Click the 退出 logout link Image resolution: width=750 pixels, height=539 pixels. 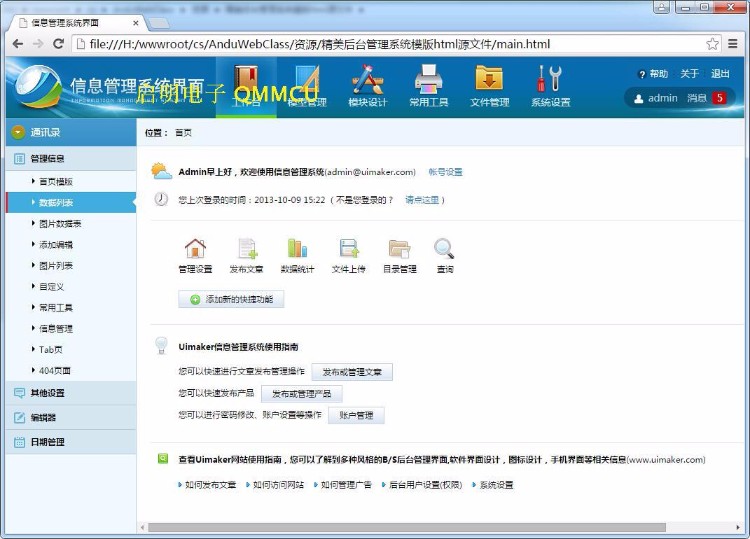coord(720,74)
